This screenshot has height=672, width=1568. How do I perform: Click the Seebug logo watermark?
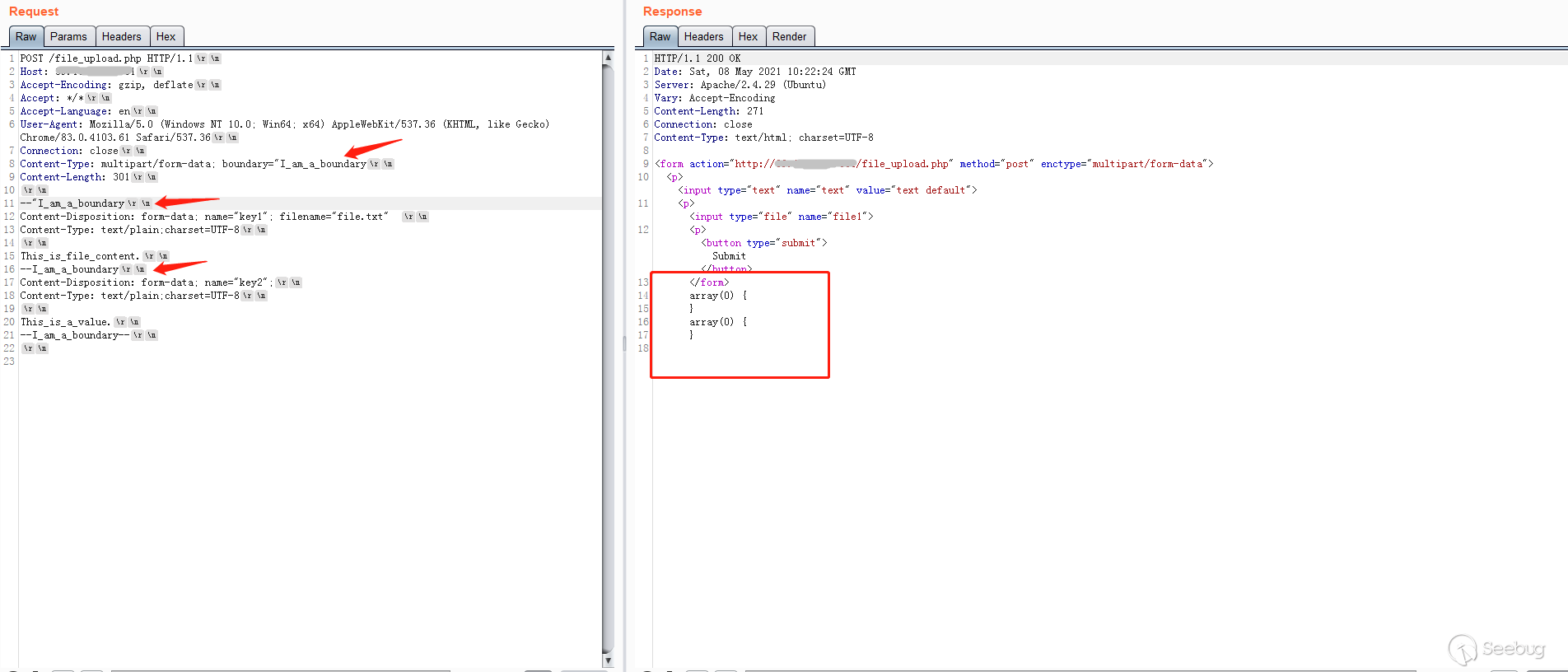[x=1496, y=649]
